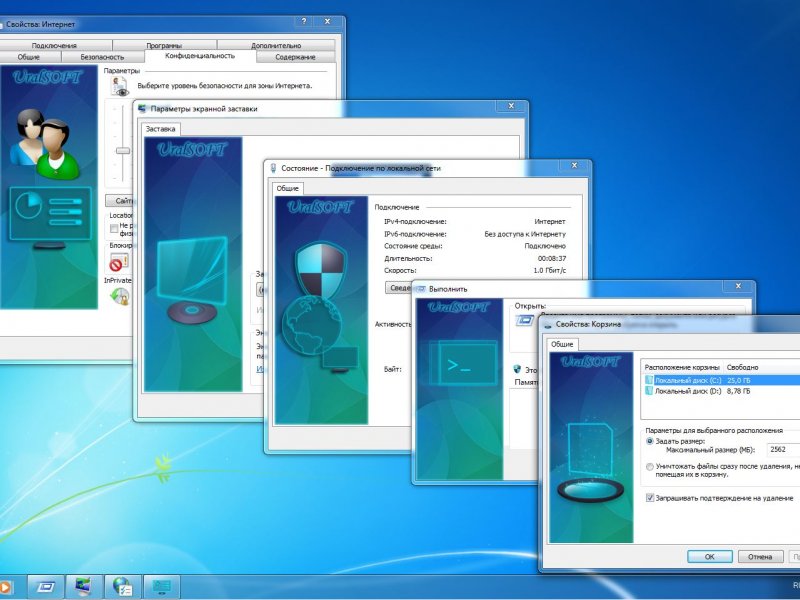Screen dimensions: 800x600
Task: Click OK in Recycle Bin properties
Action: [x=710, y=557]
